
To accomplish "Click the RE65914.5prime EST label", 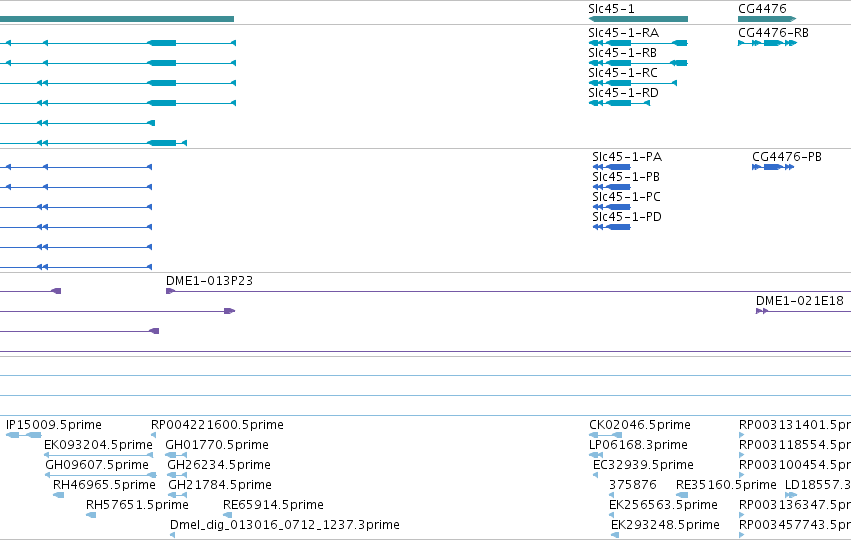I will [273, 505].
